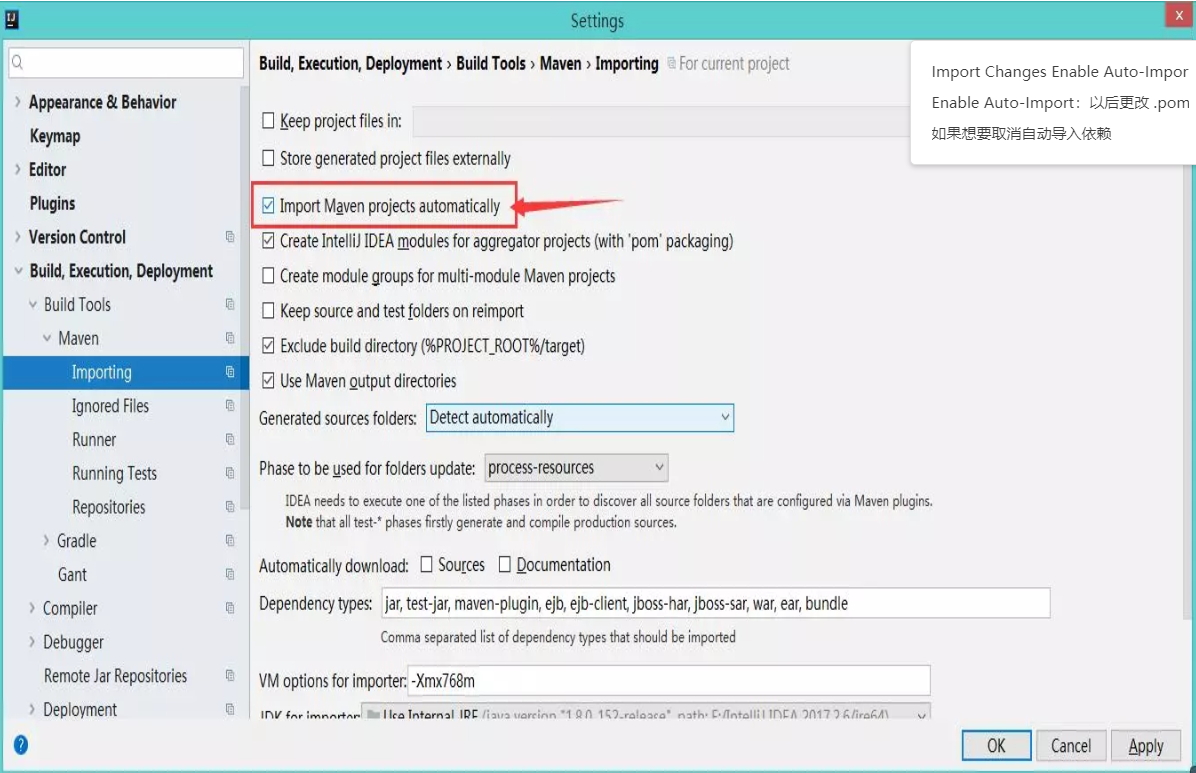The height and width of the screenshot is (773, 1196).
Task: Select "Ignored Files" in the sidebar
Action: (110, 406)
